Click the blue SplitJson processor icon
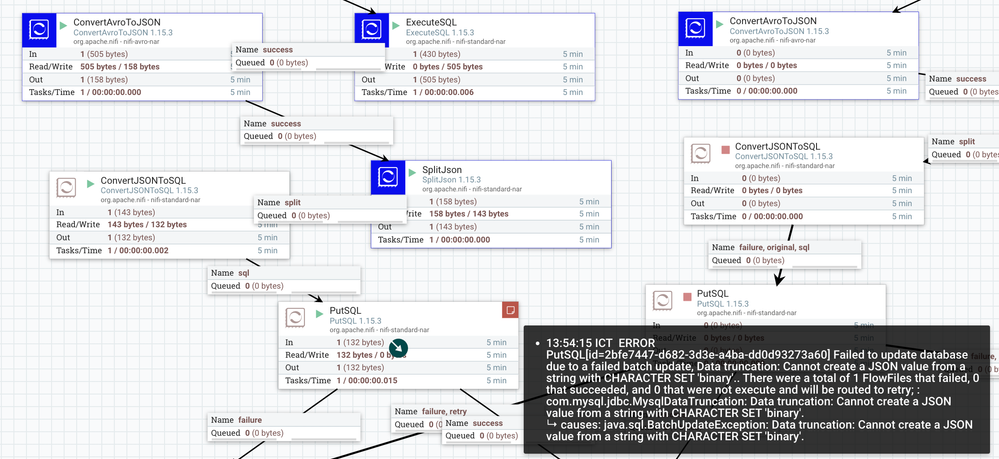The width and height of the screenshot is (999, 459). coord(388,177)
